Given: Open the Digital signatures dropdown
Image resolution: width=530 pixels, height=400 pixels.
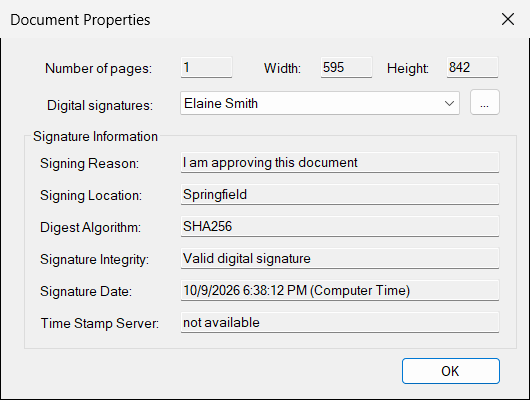Looking at the screenshot, I should tap(320, 103).
